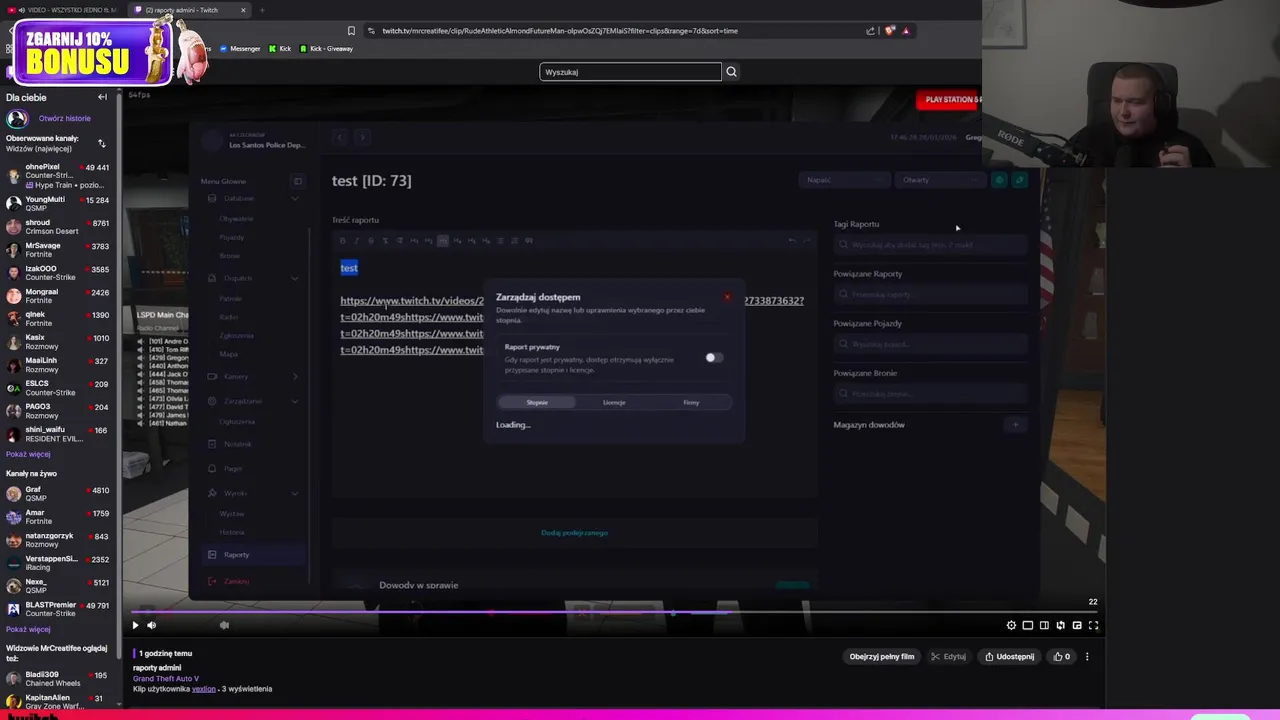Toggle the Raport prywatny switch
1280x720 pixels.
[x=713, y=358]
